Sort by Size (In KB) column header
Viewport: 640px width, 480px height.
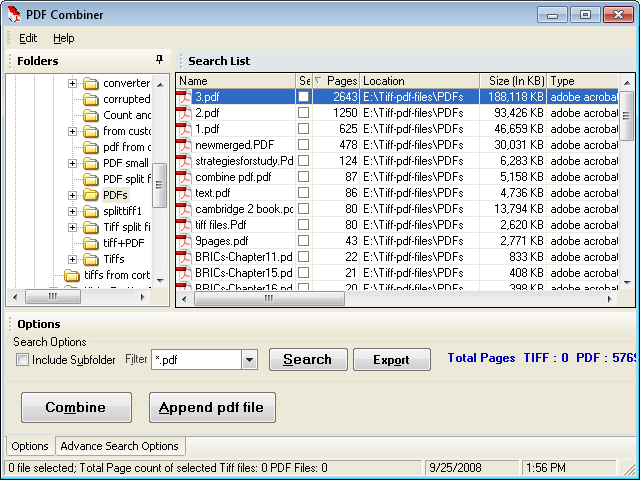tap(513, 81)
